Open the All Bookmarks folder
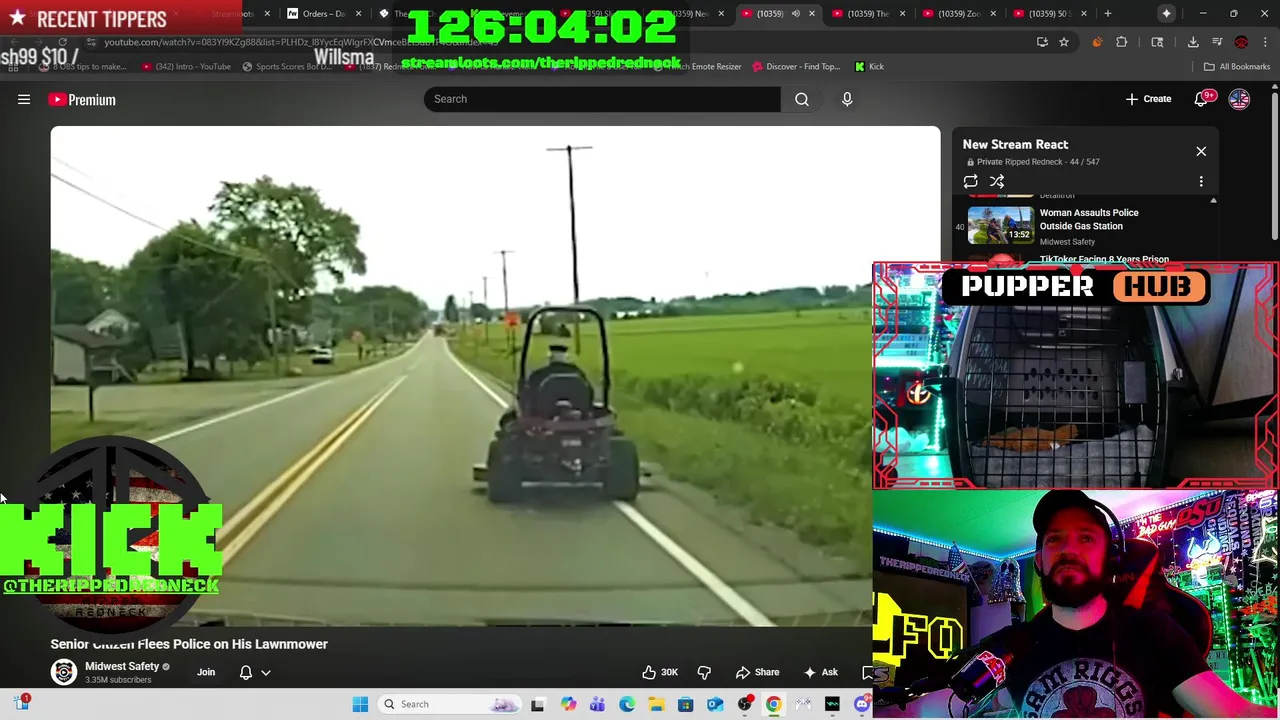The image size is (1280, 720). 1237,67
